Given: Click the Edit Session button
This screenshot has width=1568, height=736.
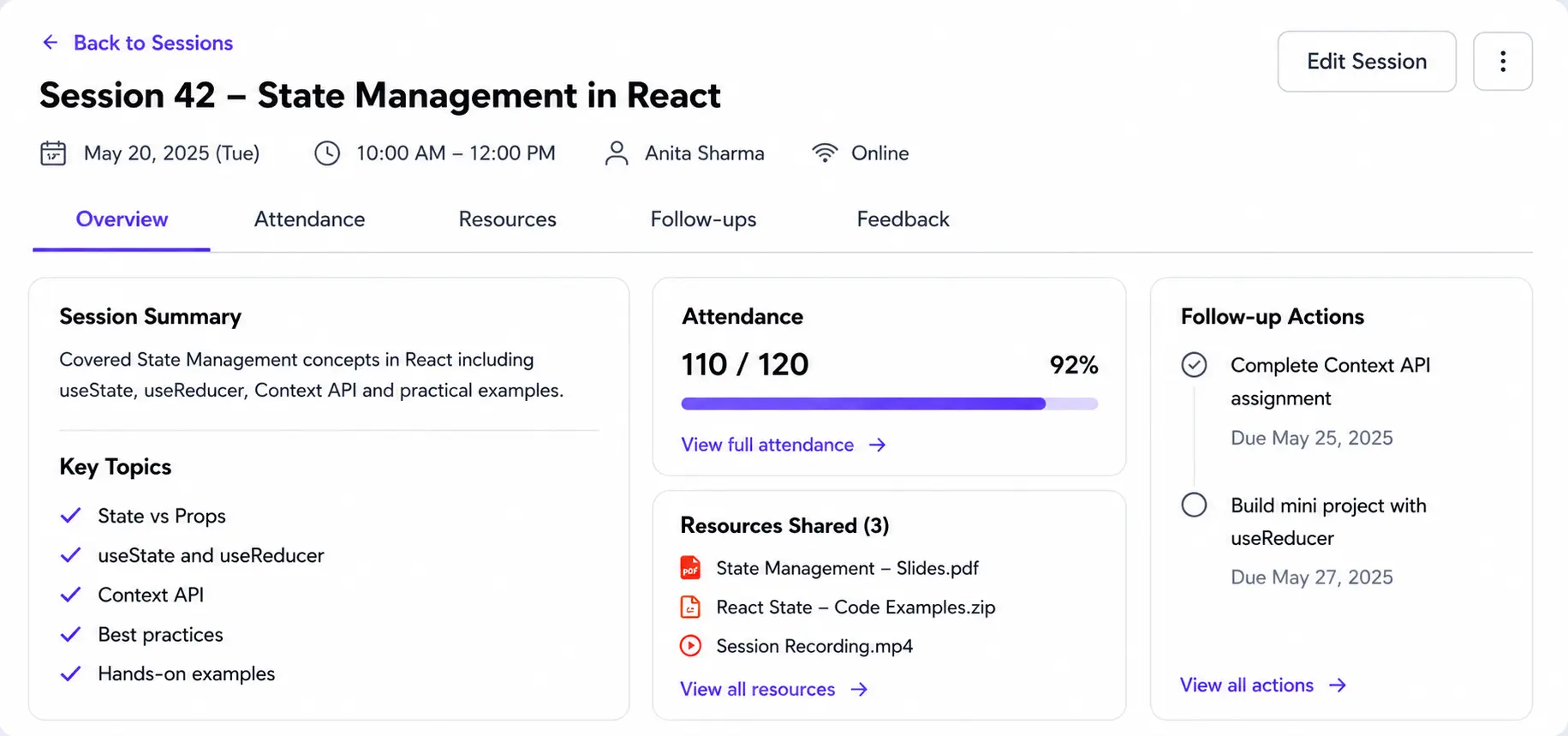Looking at the screenshot, I should pyautogui.click(x=1367, y=61).
